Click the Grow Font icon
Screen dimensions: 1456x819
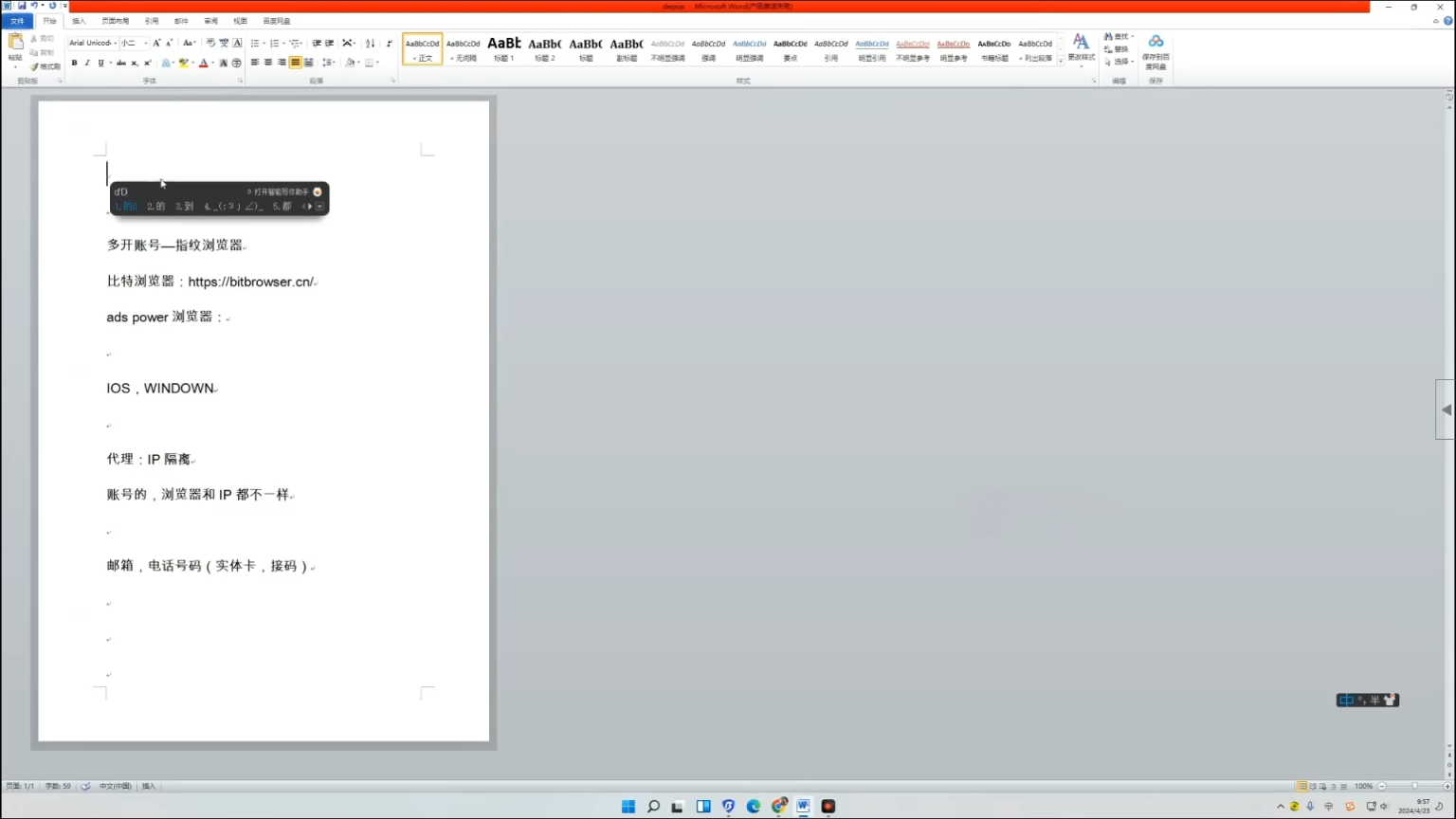point(156,44)
